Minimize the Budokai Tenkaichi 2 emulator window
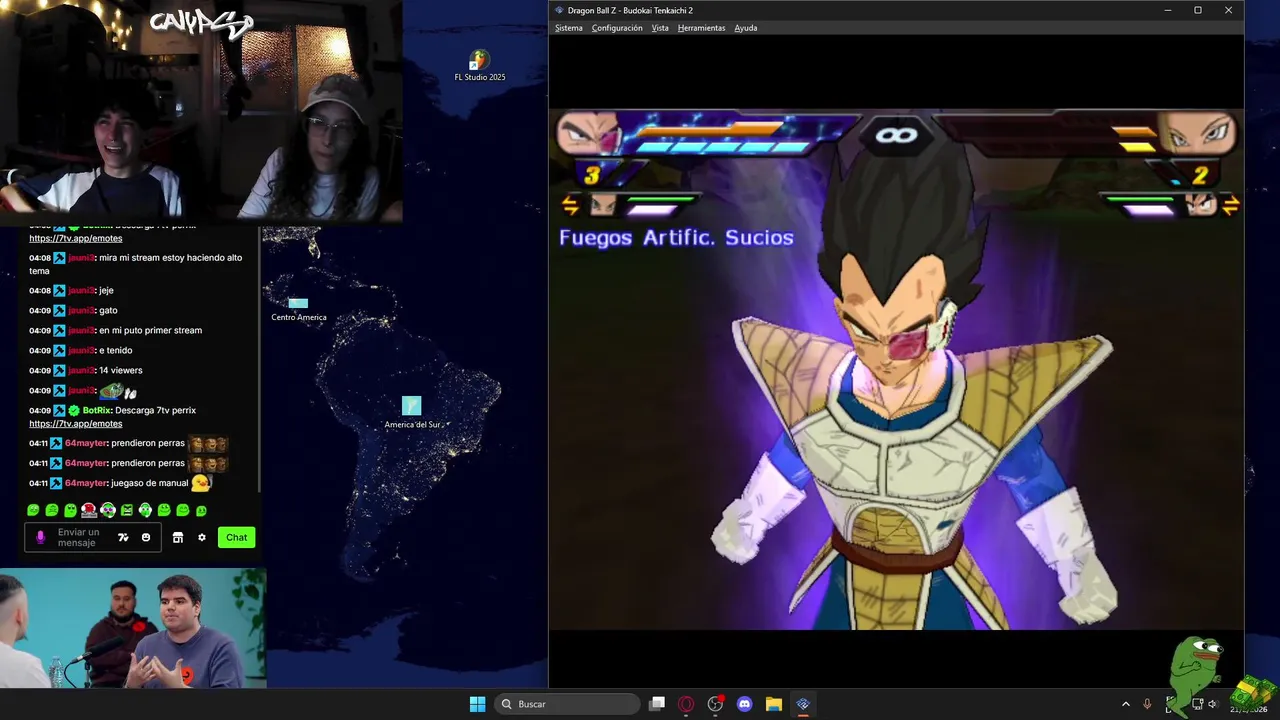The image size is (1280, 720). coord(1168,10)
